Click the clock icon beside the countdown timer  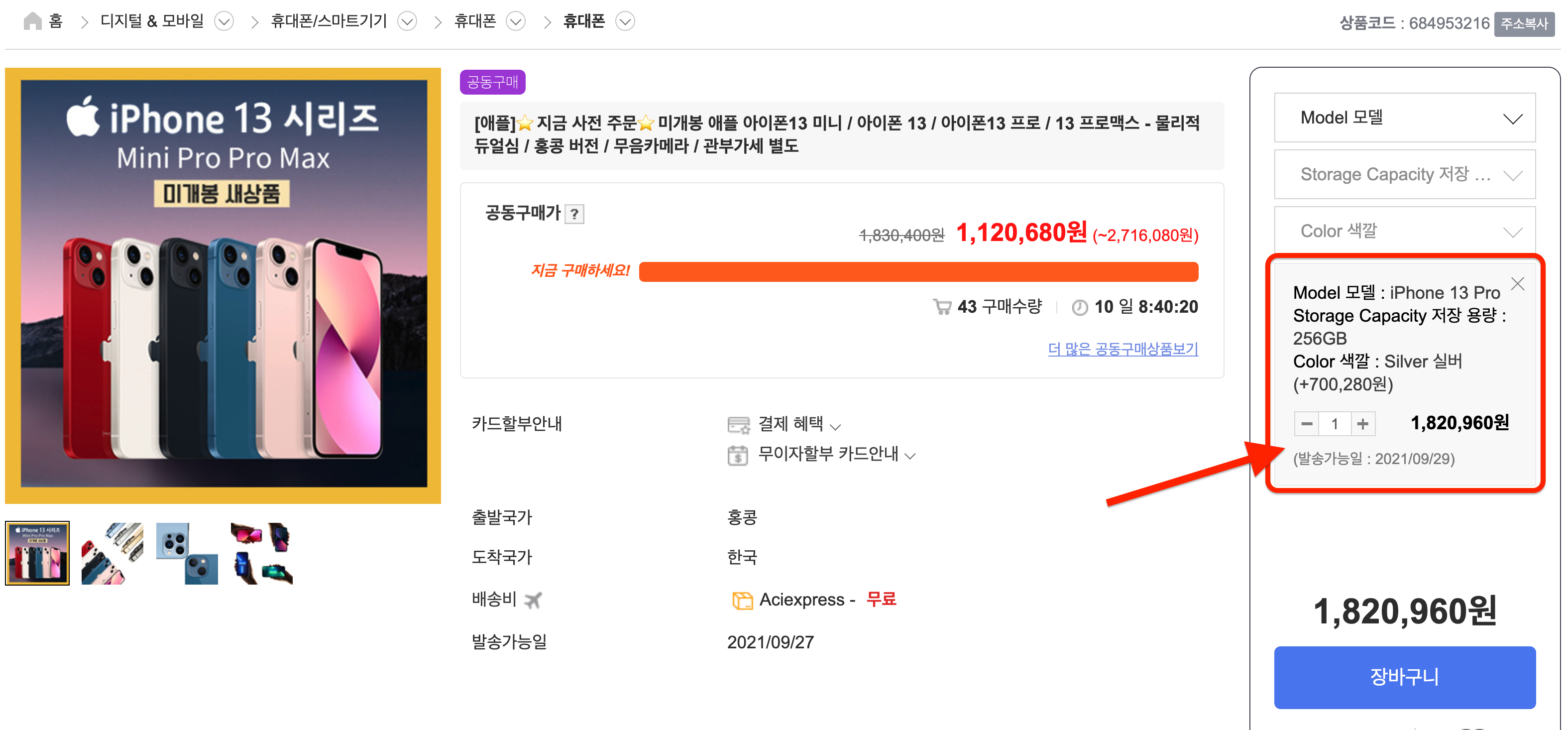1079,307
